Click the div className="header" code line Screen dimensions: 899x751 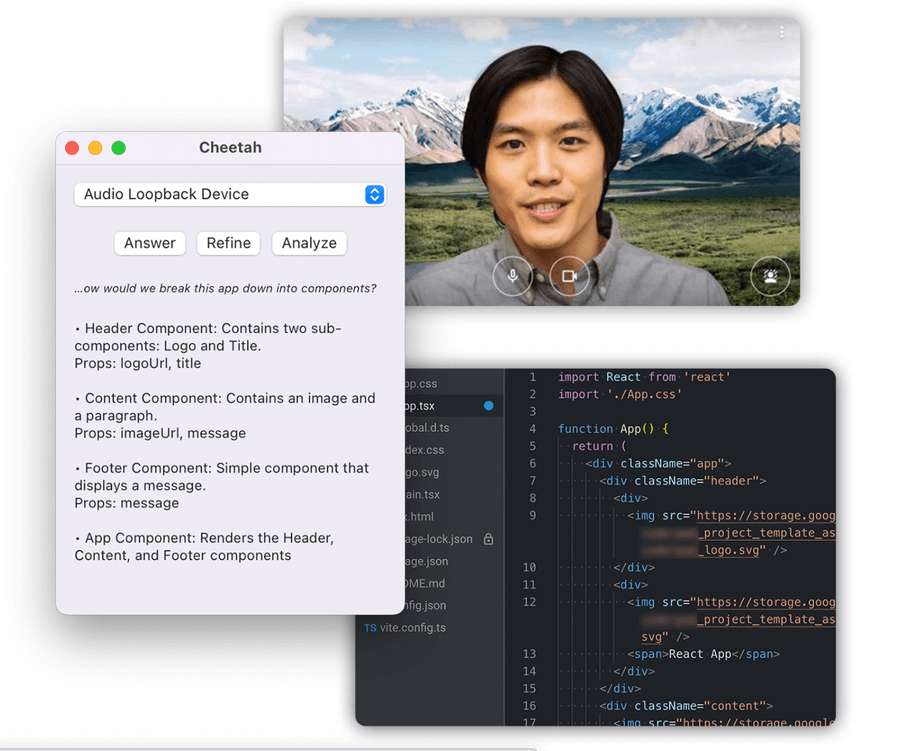[x=682, y=480]
